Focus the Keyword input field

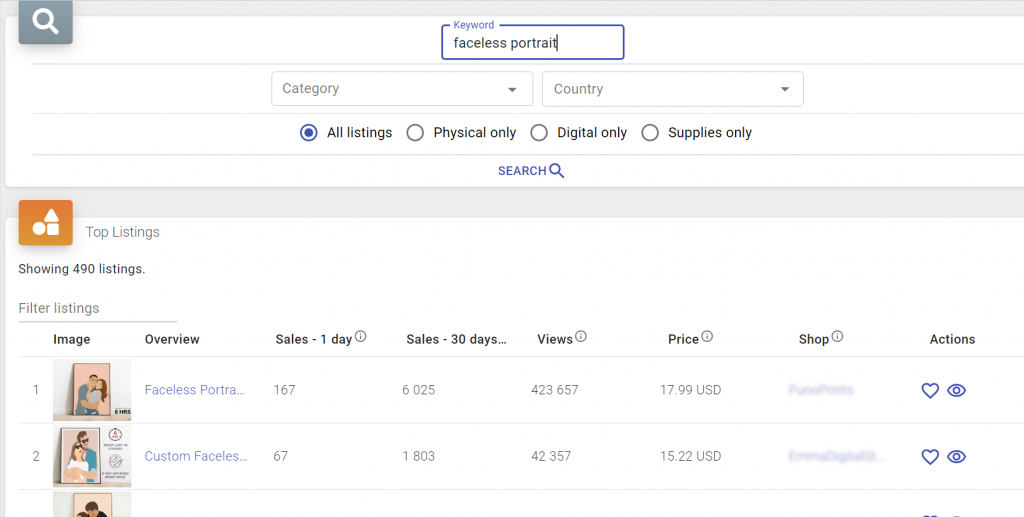(x=533, y=42)
